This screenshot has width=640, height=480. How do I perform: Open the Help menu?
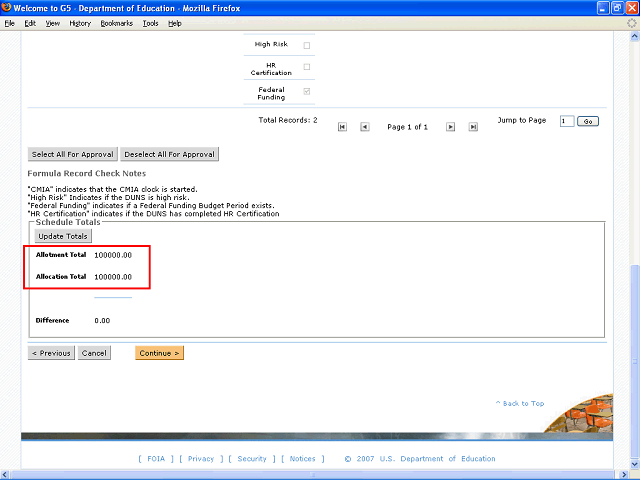175,23
